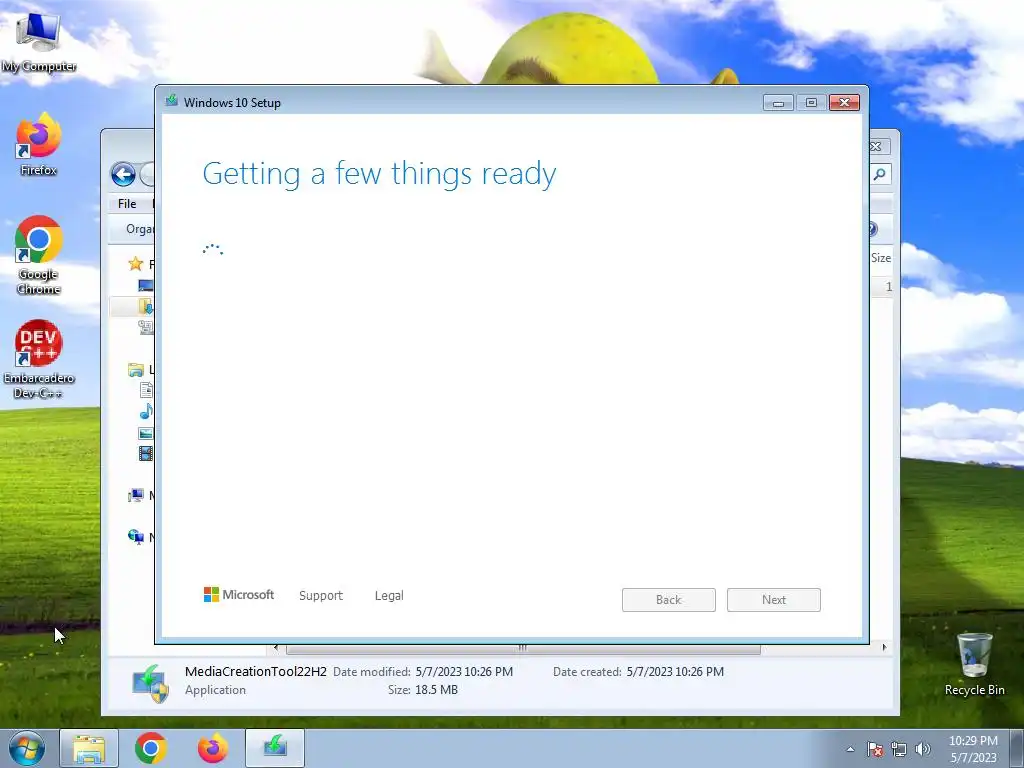
Task: Select Pictures library icon in sidebar
Action: (146, 433)
